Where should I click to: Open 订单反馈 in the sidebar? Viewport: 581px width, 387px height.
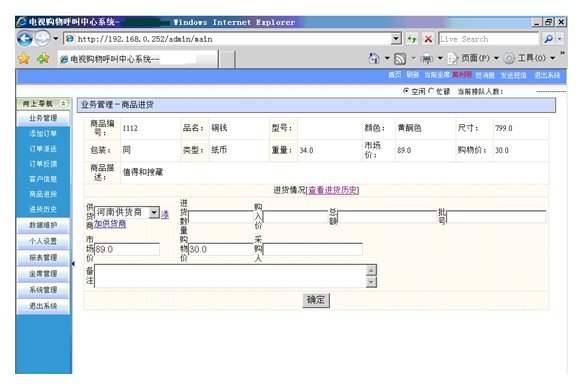43,164
